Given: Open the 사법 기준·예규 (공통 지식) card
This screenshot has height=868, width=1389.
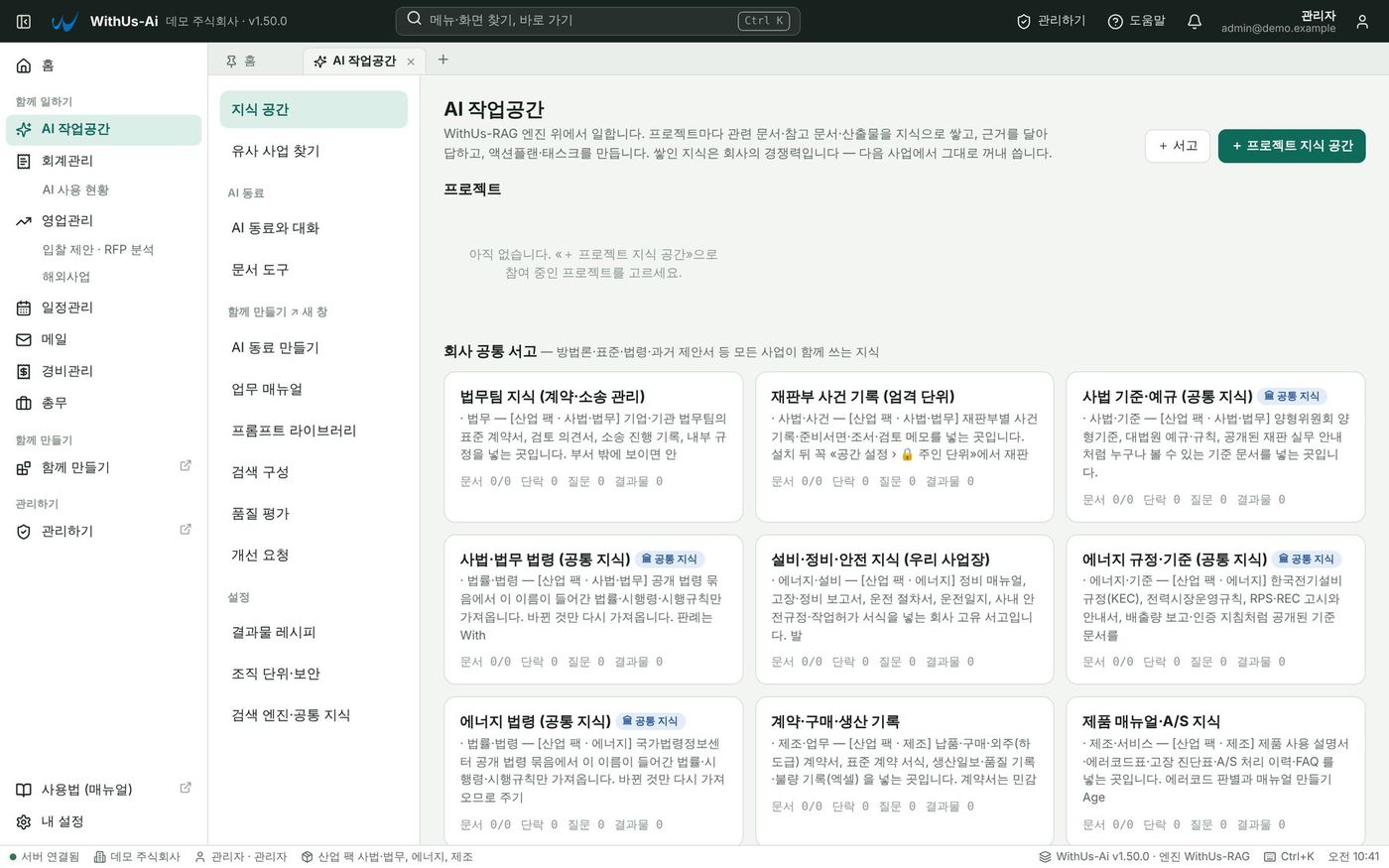Looking at the screenshot, I should [1215, 446].
